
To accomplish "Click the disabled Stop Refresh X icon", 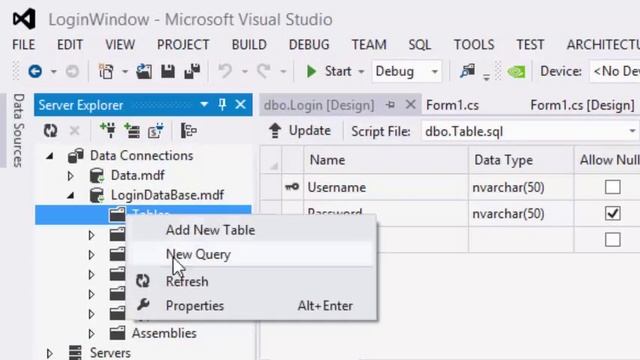I will pyautogui.click(x=74, y=131).
